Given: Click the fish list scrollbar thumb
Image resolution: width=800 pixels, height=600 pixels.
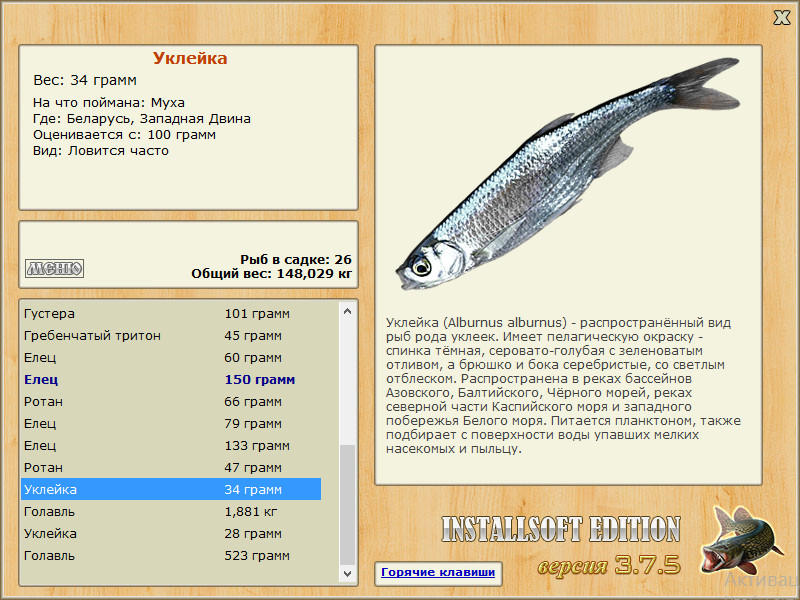Looking at the screenshot, I should pyautogui.click(x=347, y=505).
